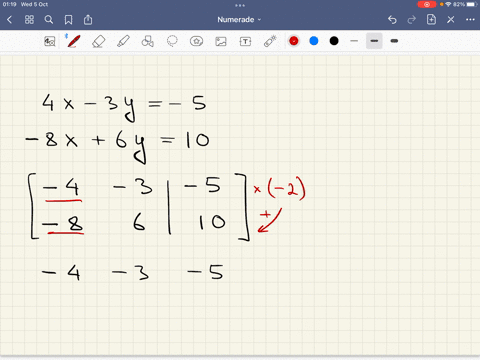Tap the share export icon
The height and width of the screenshot is (360, 480).
[88, 19]
